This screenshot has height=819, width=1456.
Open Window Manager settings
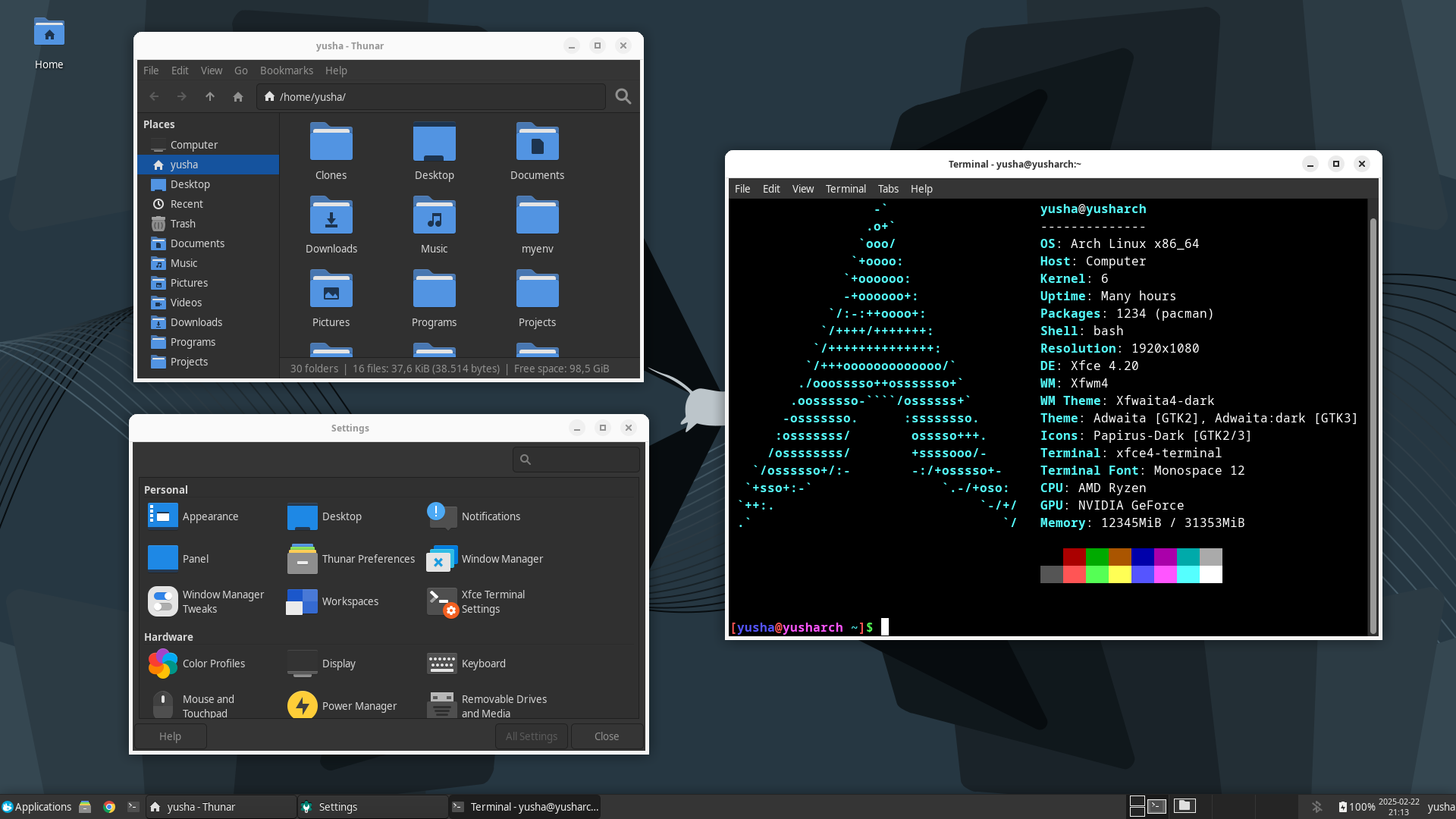click(x=485, y=558)
